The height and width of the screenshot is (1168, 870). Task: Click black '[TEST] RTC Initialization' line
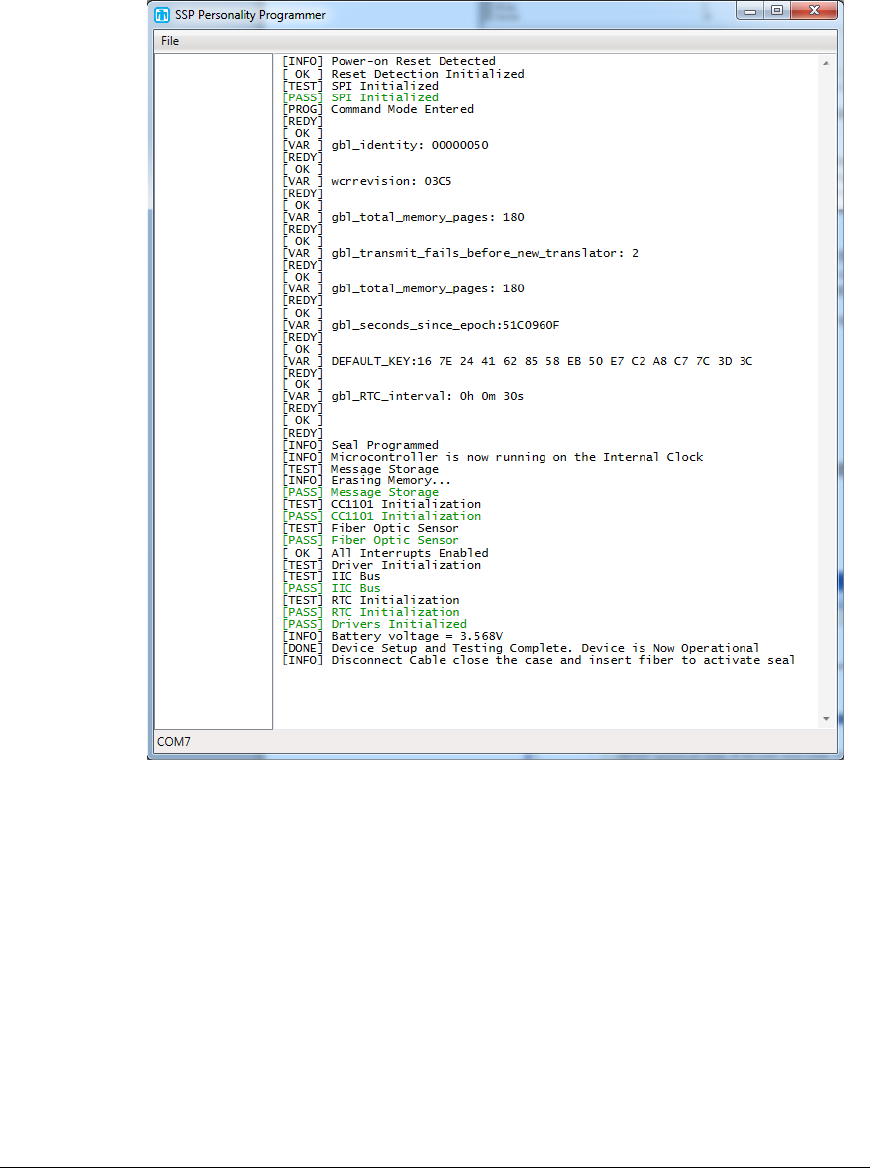pyautogui.click(x=371, y=600)
